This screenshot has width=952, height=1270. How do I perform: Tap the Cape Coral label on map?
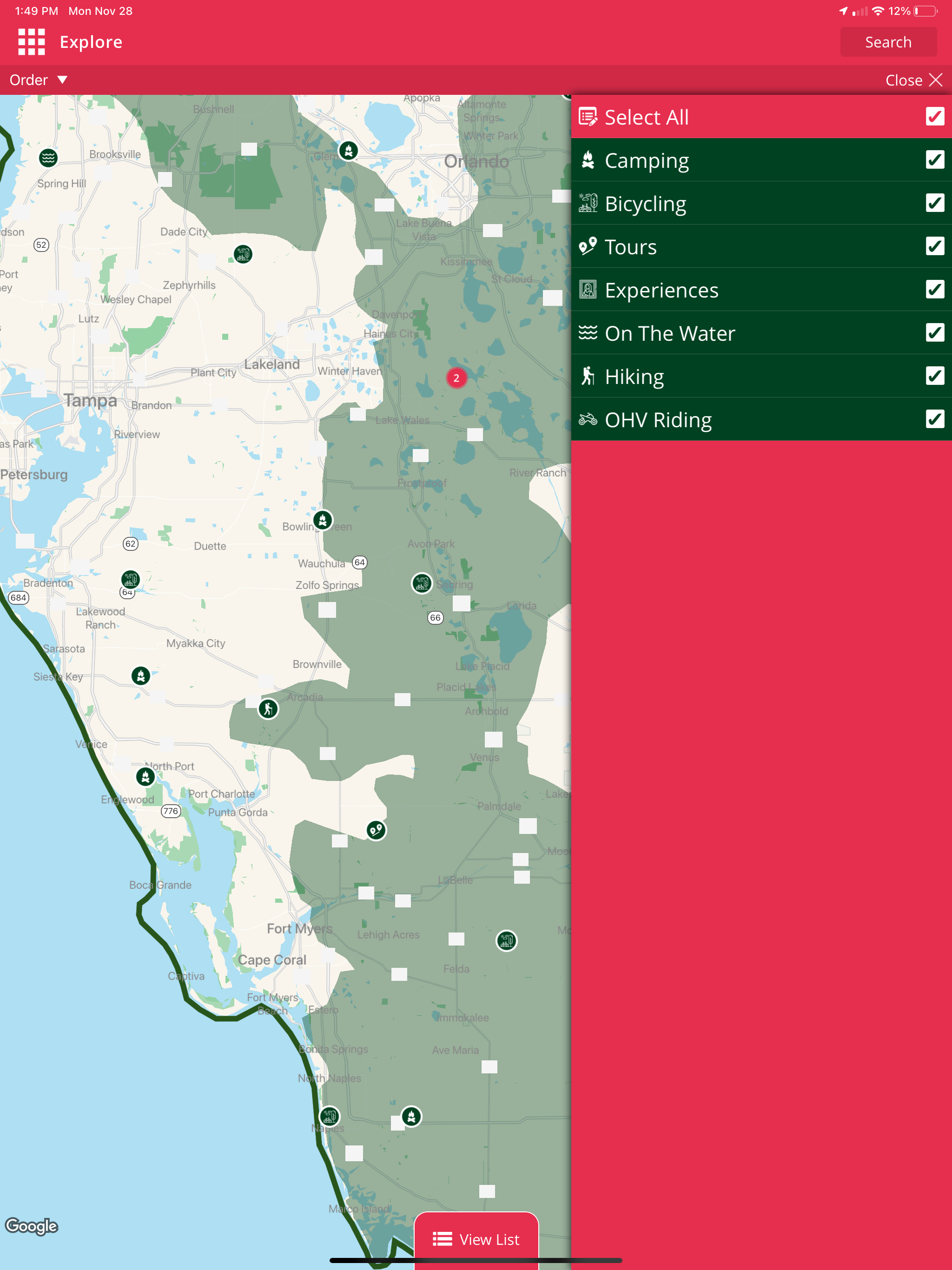(x=271, y=960)
